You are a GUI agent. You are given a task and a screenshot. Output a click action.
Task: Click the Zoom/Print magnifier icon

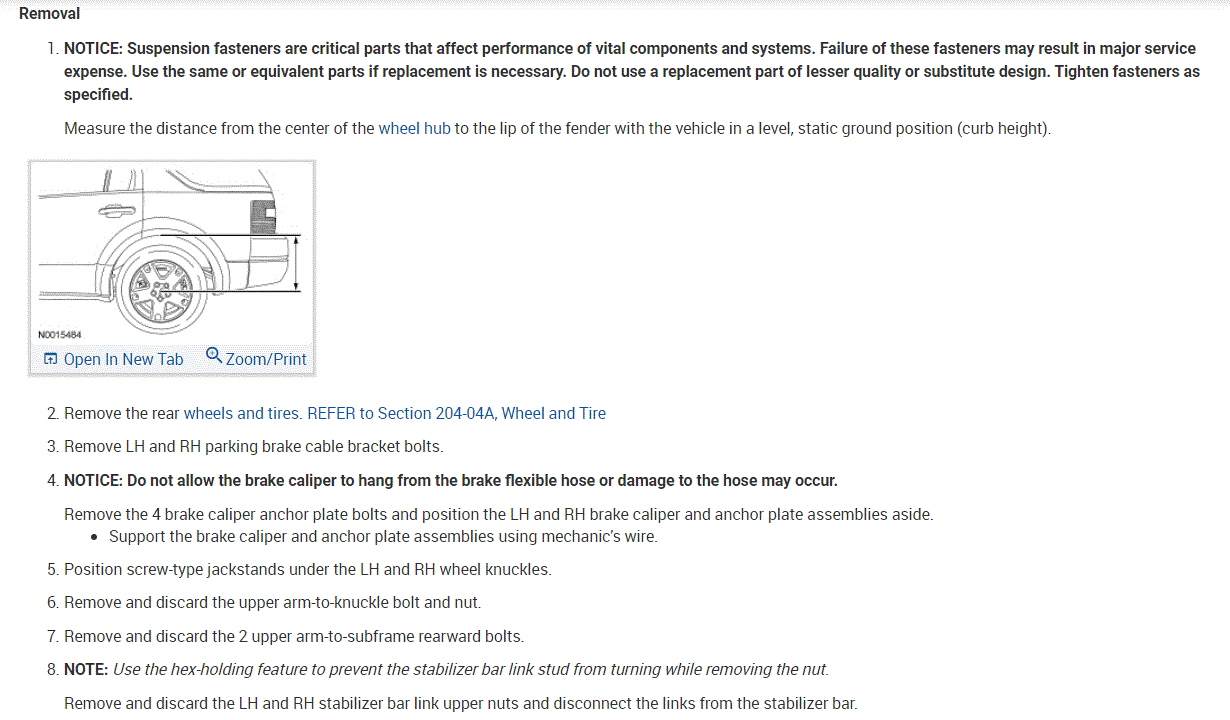coord(213,356)
